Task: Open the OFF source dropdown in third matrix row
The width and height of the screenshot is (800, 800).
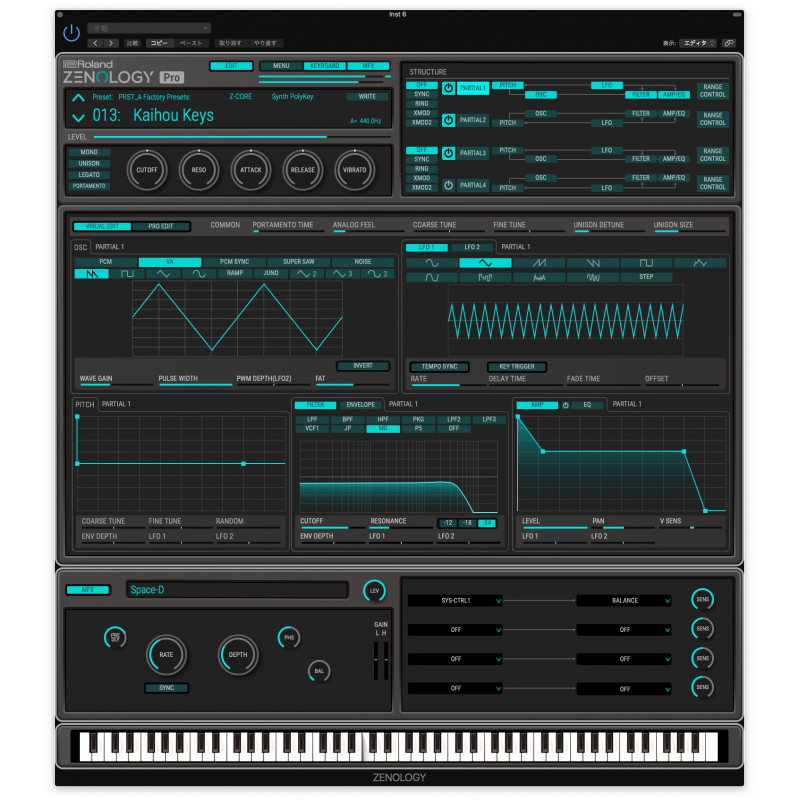Action: [455, 659]
